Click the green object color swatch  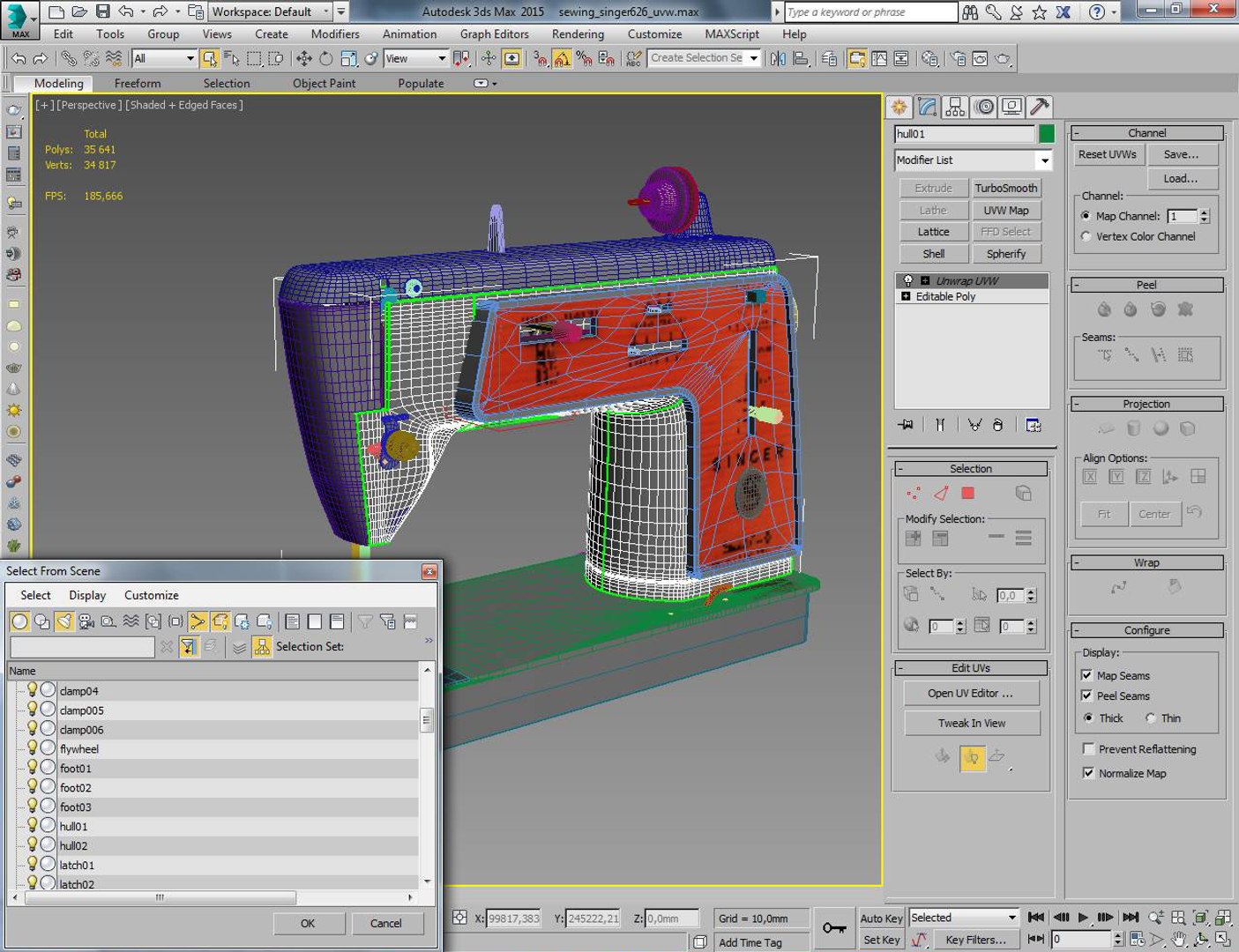[x=1046, y=134]
